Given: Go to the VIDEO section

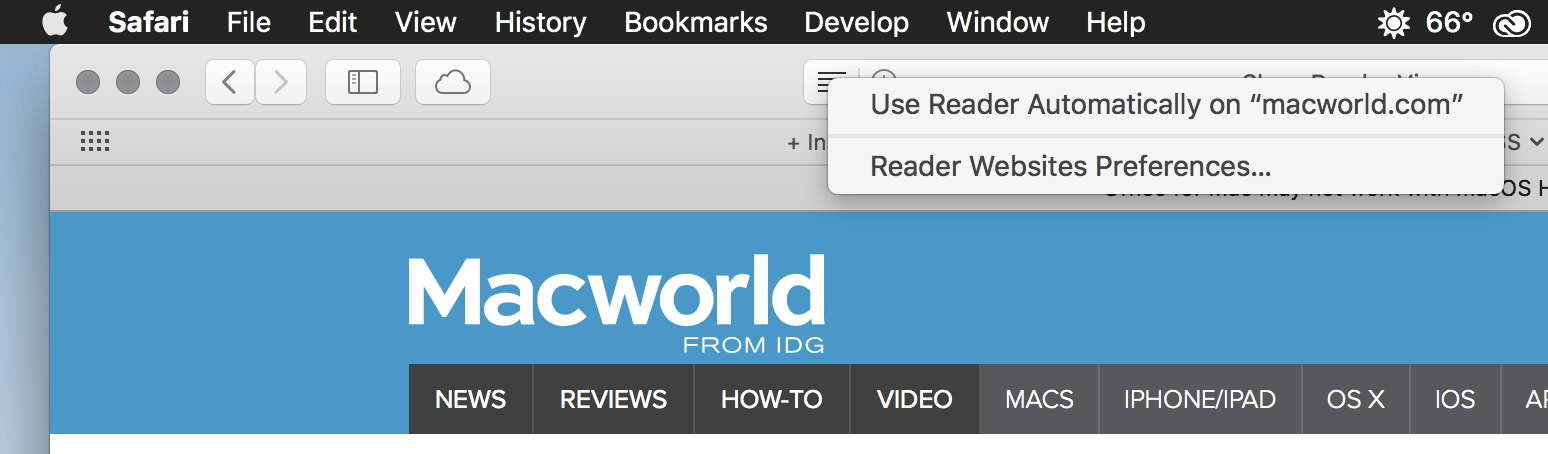Looking at the screenshot, I should click(x=915, y=400).
